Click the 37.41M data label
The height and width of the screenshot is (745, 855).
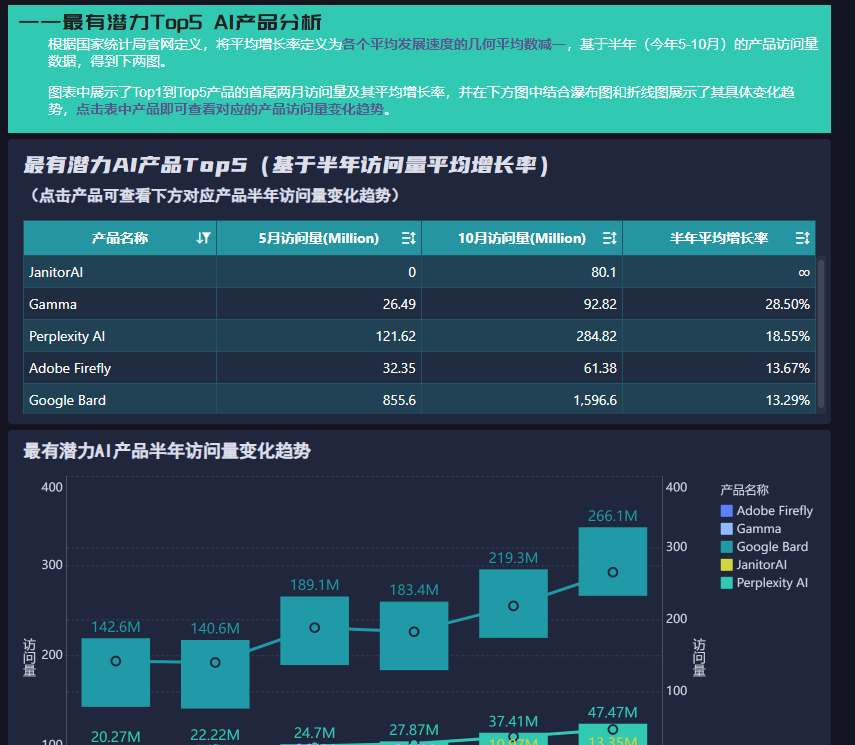tap(513, 721)
